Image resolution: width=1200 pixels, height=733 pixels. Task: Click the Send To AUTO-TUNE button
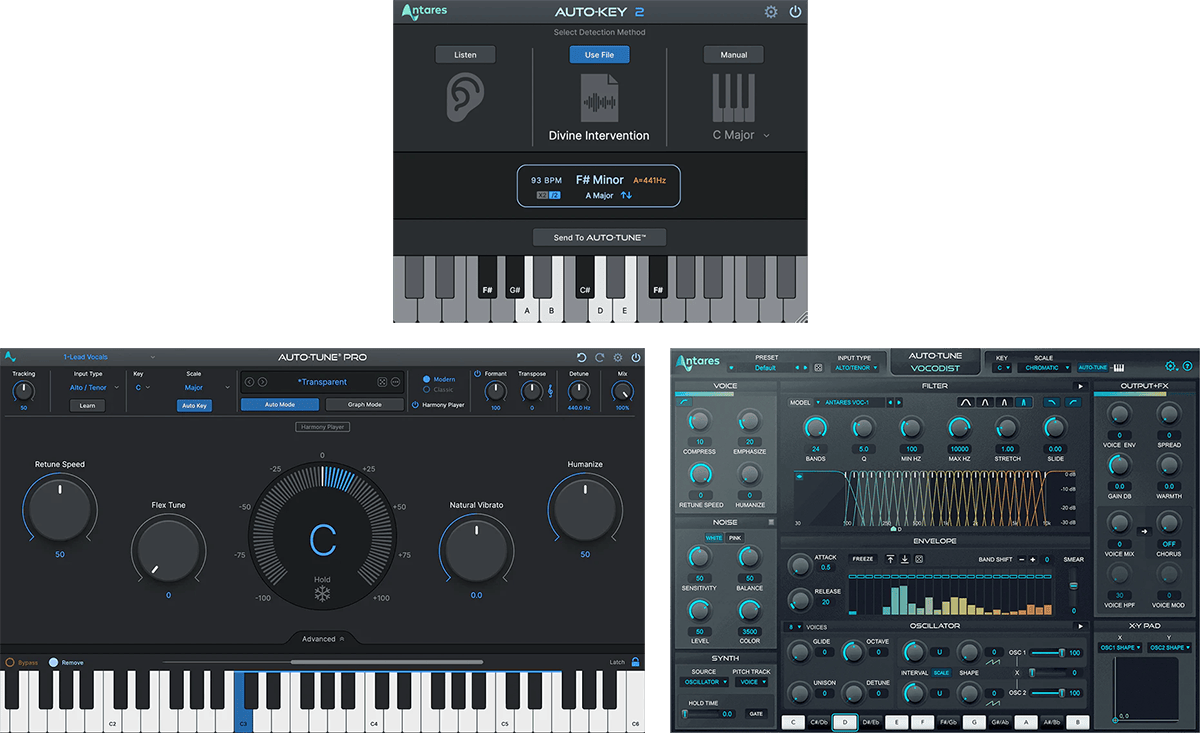[x=599, y=238]
